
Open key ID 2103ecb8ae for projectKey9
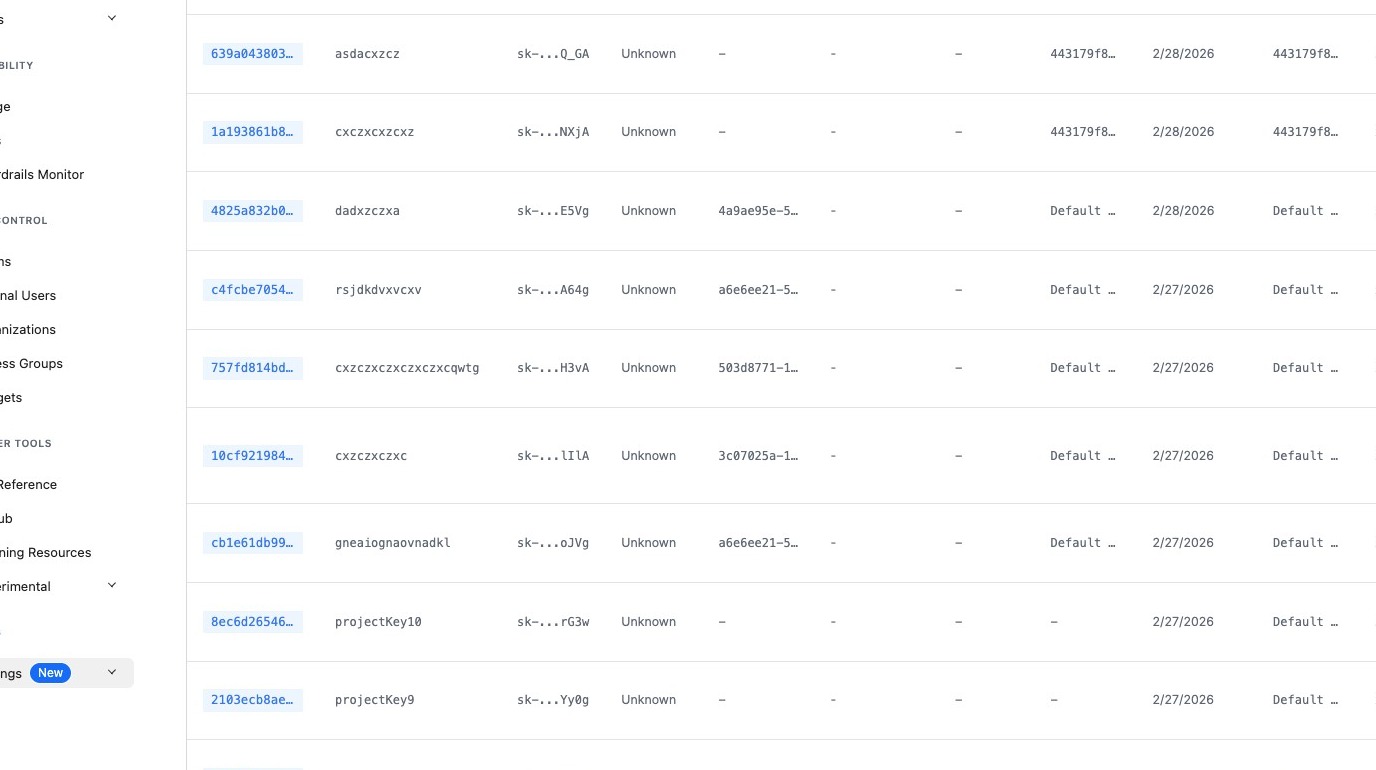[x=252, y=700]
